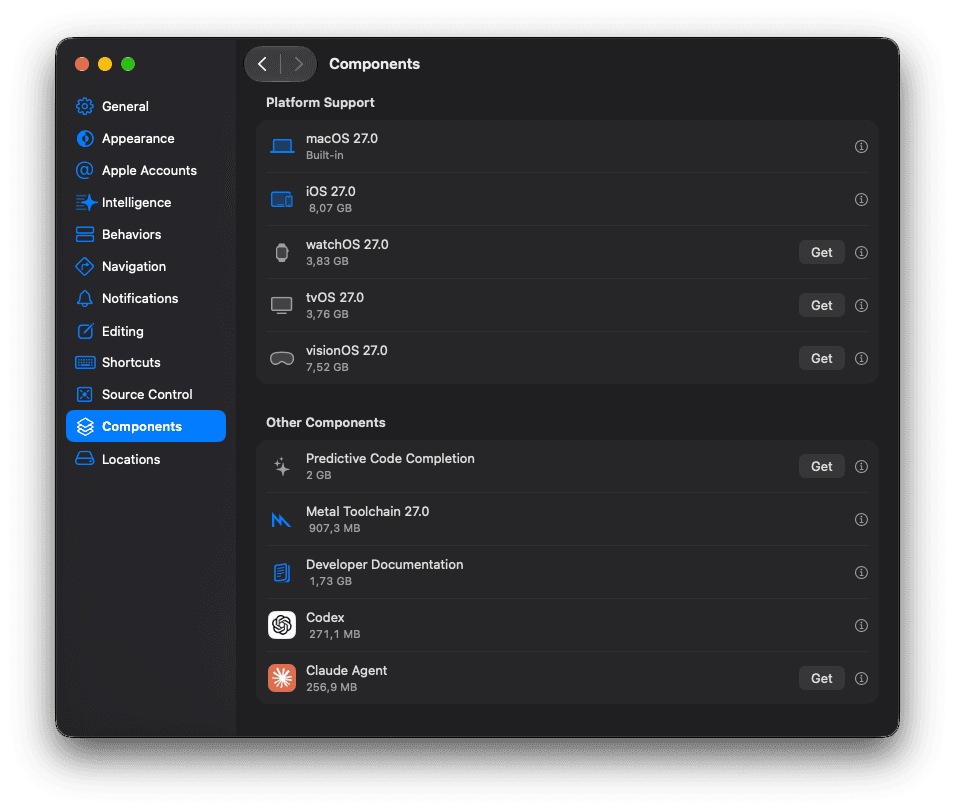Image resolution: width=955 pixels, height=811 pixels.
Task: Click the Metal Toolchain logo icon
Action: (x=281, y=519)
